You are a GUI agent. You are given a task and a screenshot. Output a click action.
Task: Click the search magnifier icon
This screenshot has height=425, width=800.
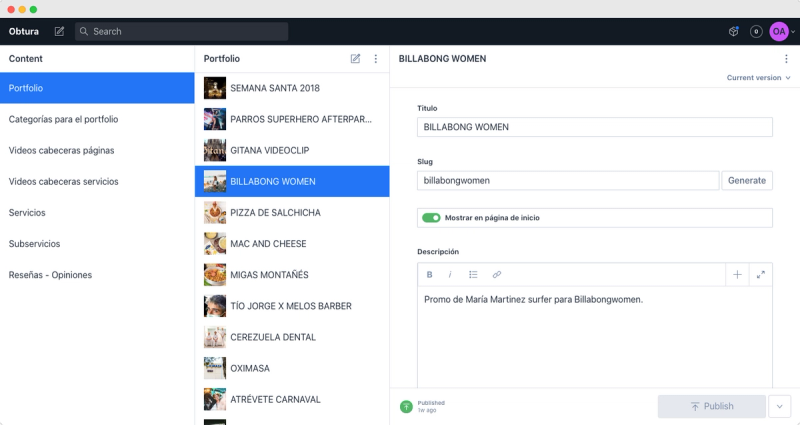pyautogui.click(x=84, y=32)
